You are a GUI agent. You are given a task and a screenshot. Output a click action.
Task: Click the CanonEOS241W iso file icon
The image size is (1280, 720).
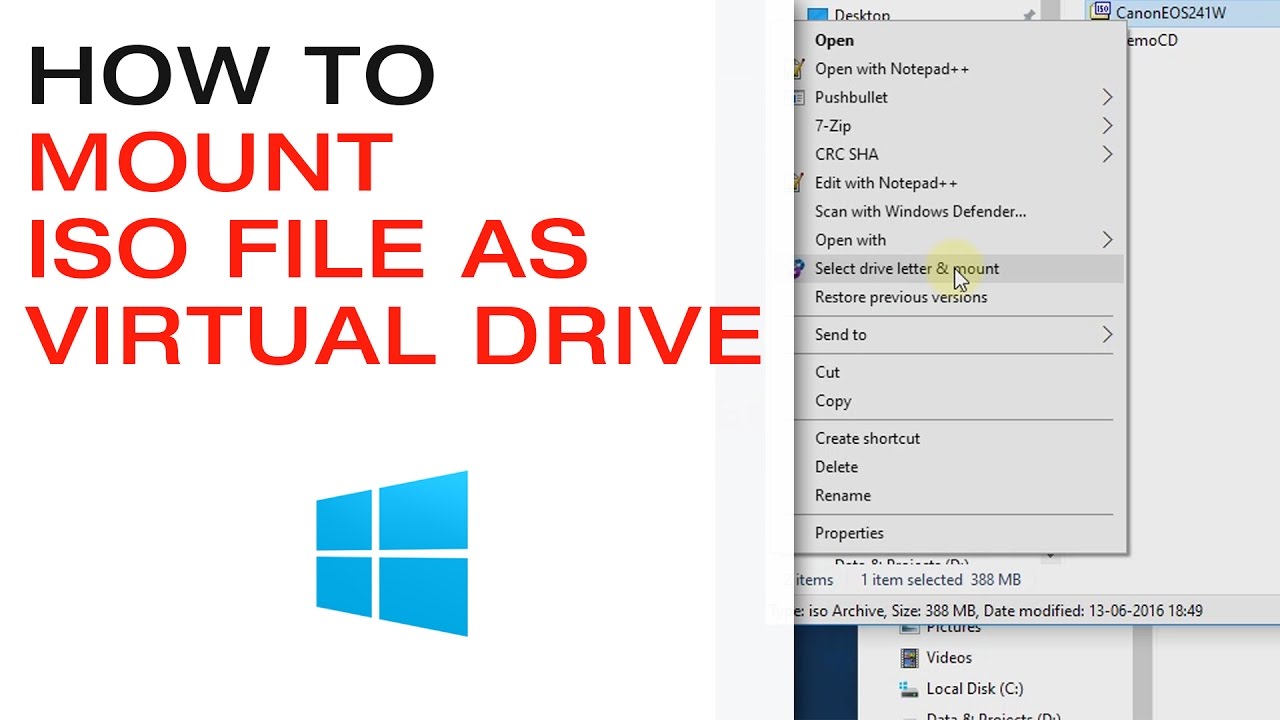pyautogui.click(x=1100, y=11)
